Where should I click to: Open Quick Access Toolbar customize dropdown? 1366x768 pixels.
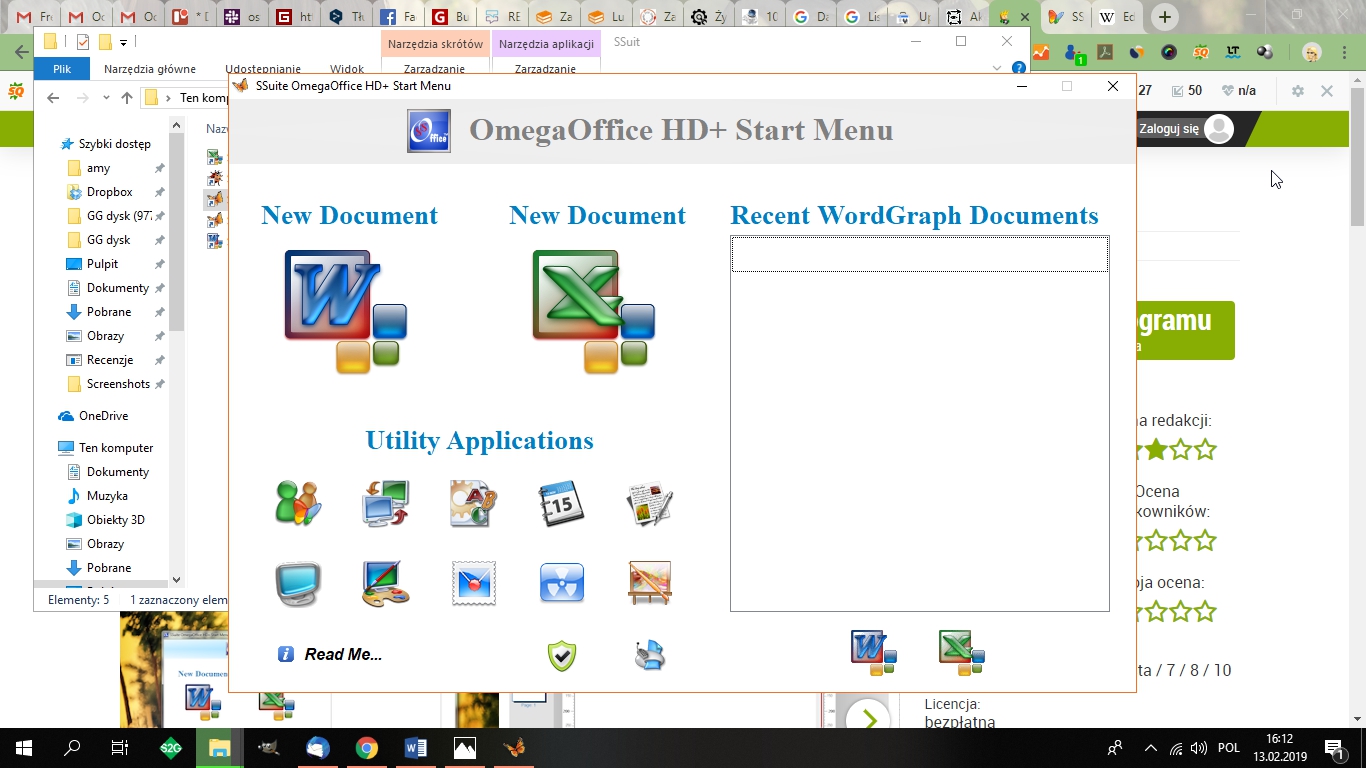coord(123,42)
